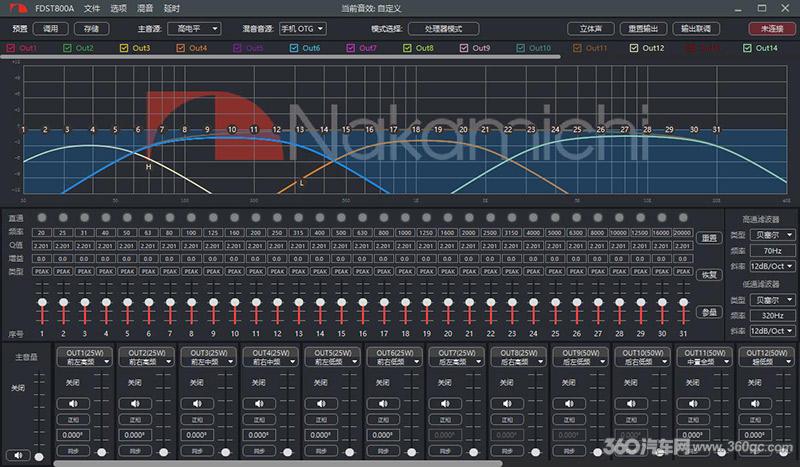Screen dimensions: 800x467
Task: Open the 文件 menu
Action: [92, 9]
